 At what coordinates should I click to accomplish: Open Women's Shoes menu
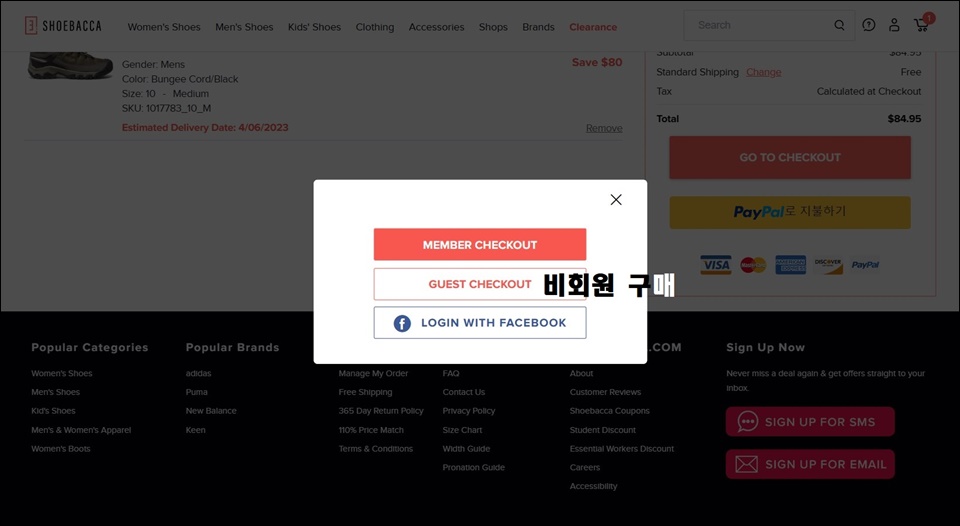coord(164,27)
